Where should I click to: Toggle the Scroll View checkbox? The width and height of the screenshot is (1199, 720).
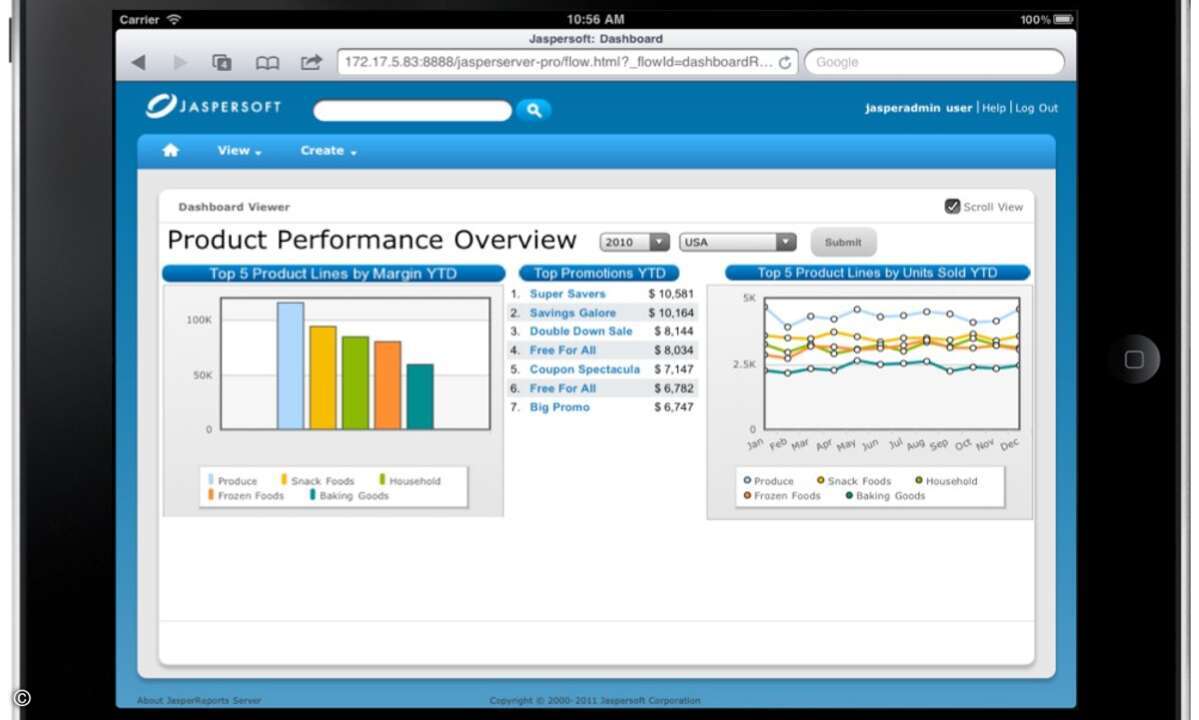click(x=952, y=206)
